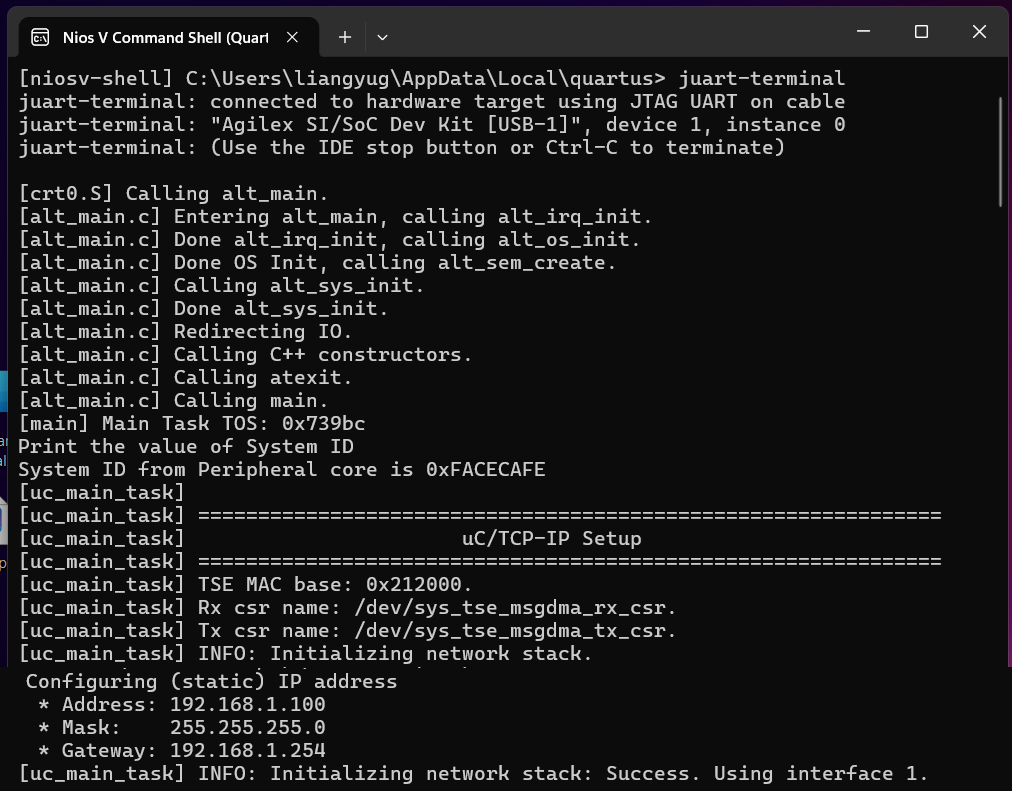Click the juart-terminal command on the prompt line
The image size is (1012, 791).
point(761,78)
